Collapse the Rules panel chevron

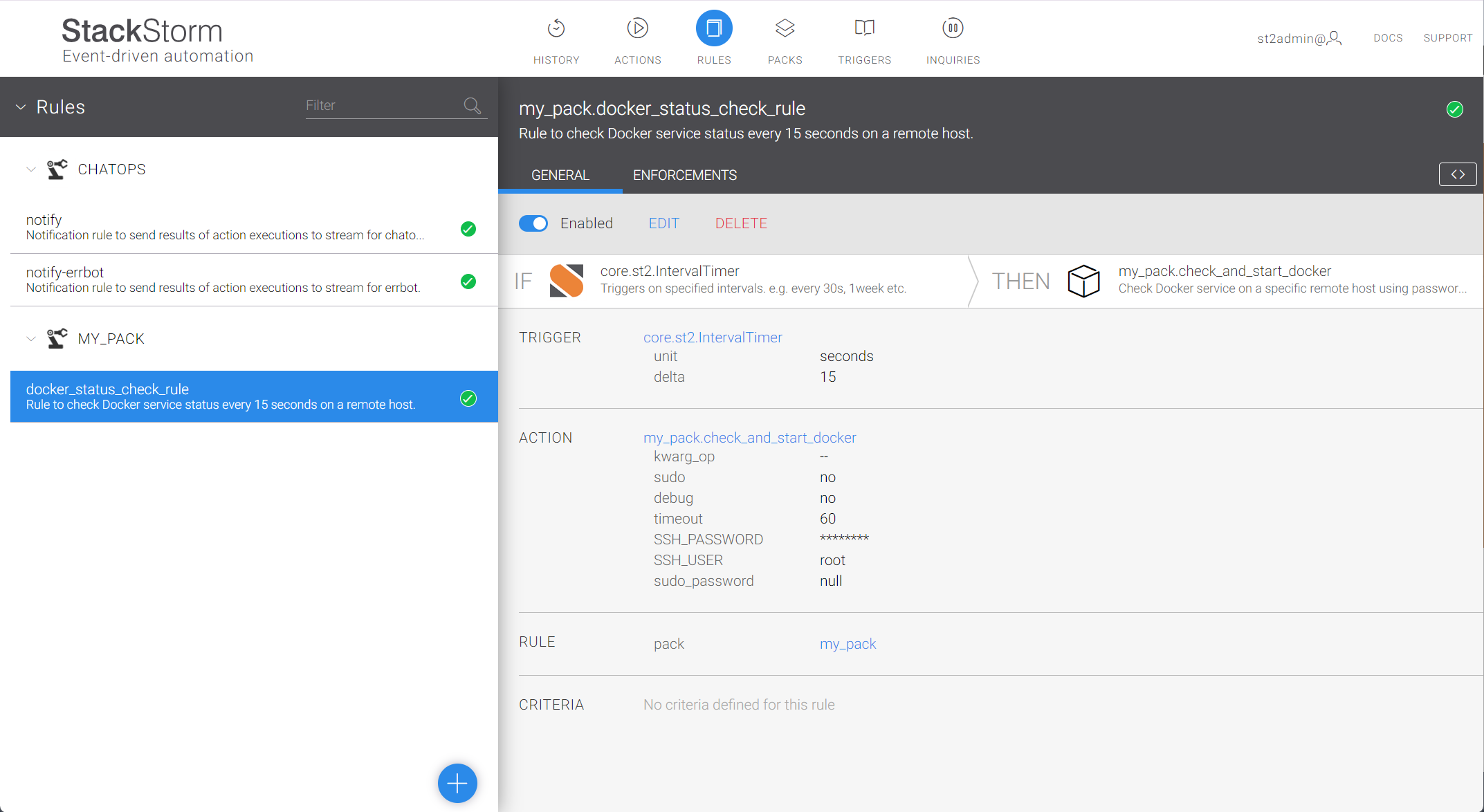tap(21, 107)
